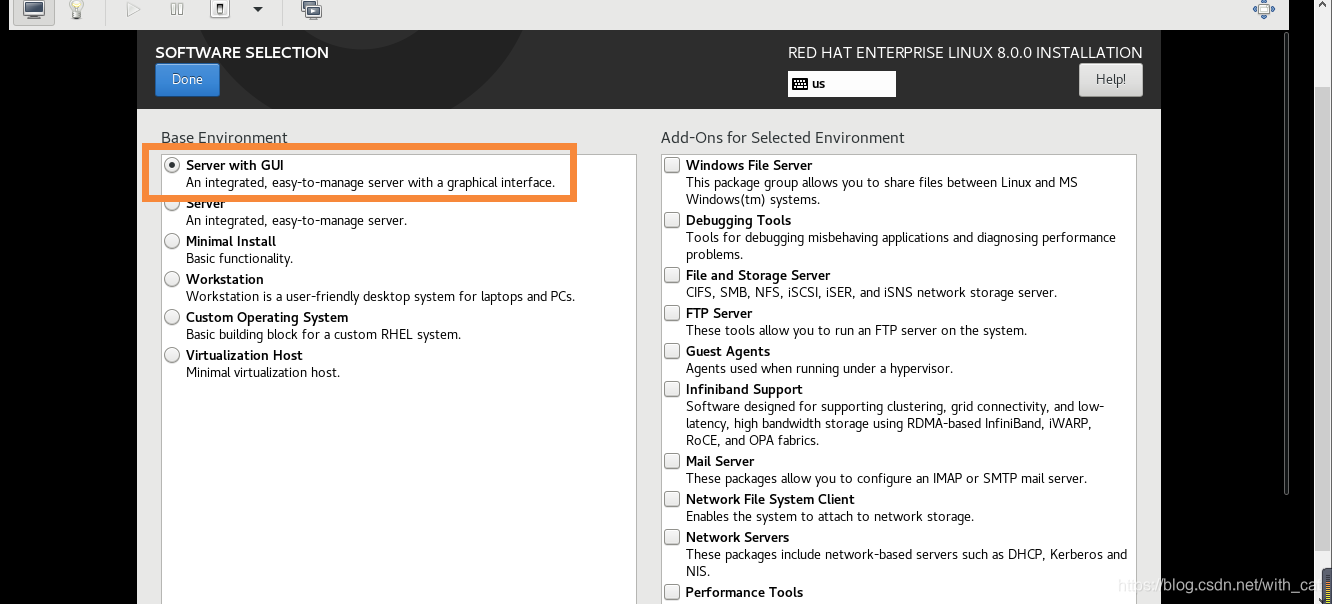Click the 'Base Environment' heading
This screenshot has height=604, width=1332.
coord(224,138)
